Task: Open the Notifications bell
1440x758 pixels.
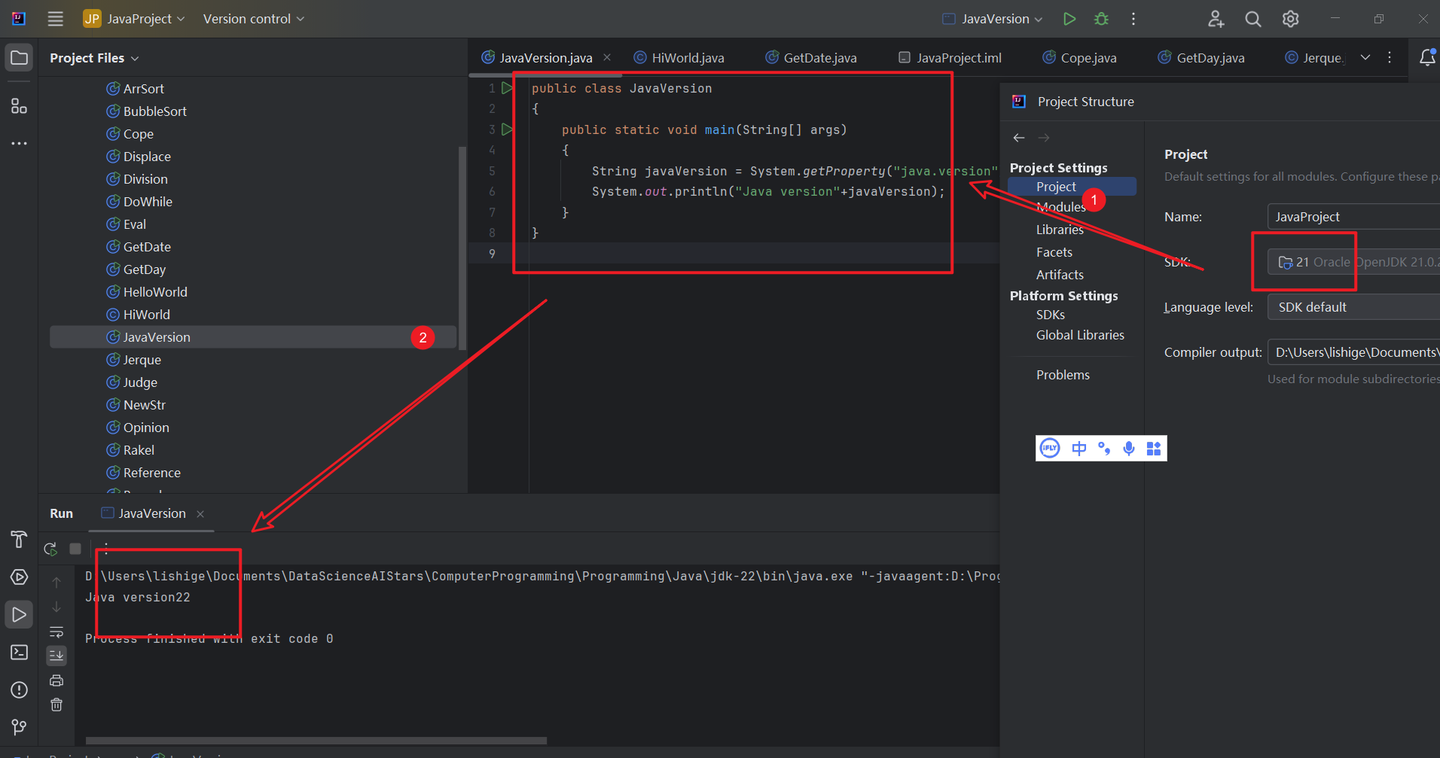Action: click(1427, 58)
